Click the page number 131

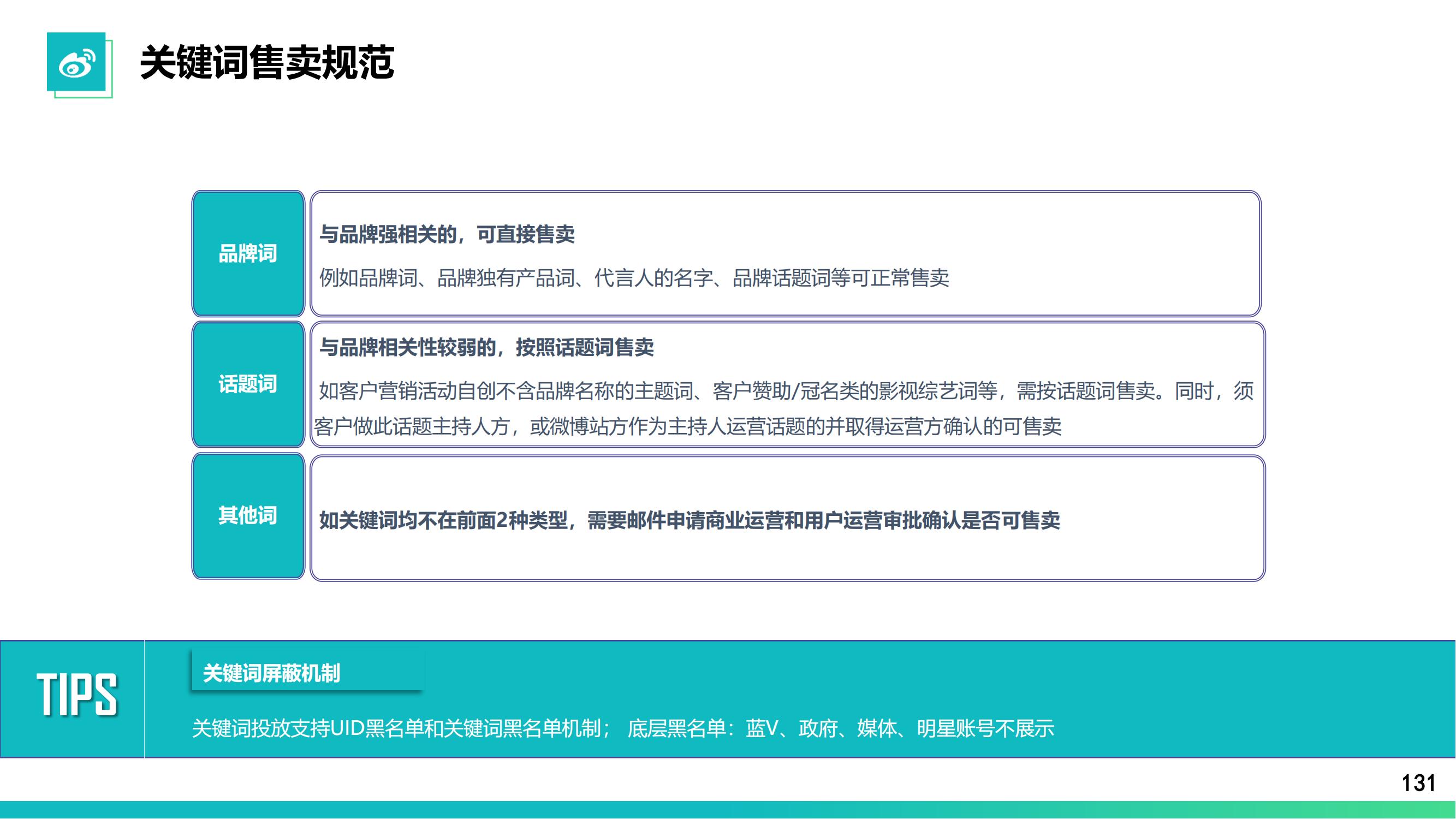point(1419,784)
